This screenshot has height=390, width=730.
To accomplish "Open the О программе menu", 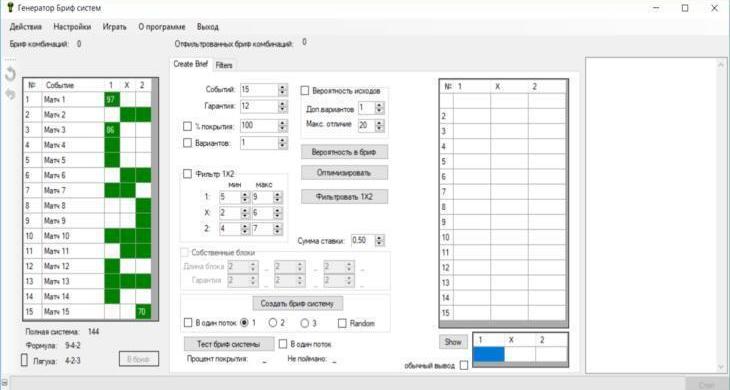I will point(162,27).
